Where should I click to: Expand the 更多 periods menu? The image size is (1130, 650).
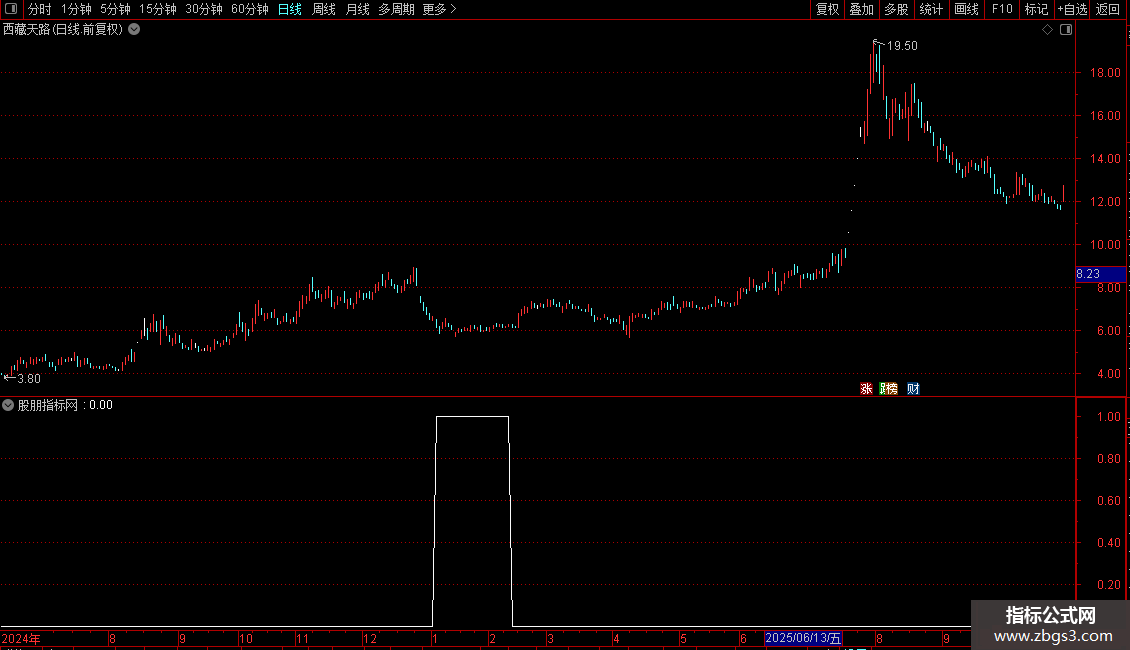click(440, 9)
